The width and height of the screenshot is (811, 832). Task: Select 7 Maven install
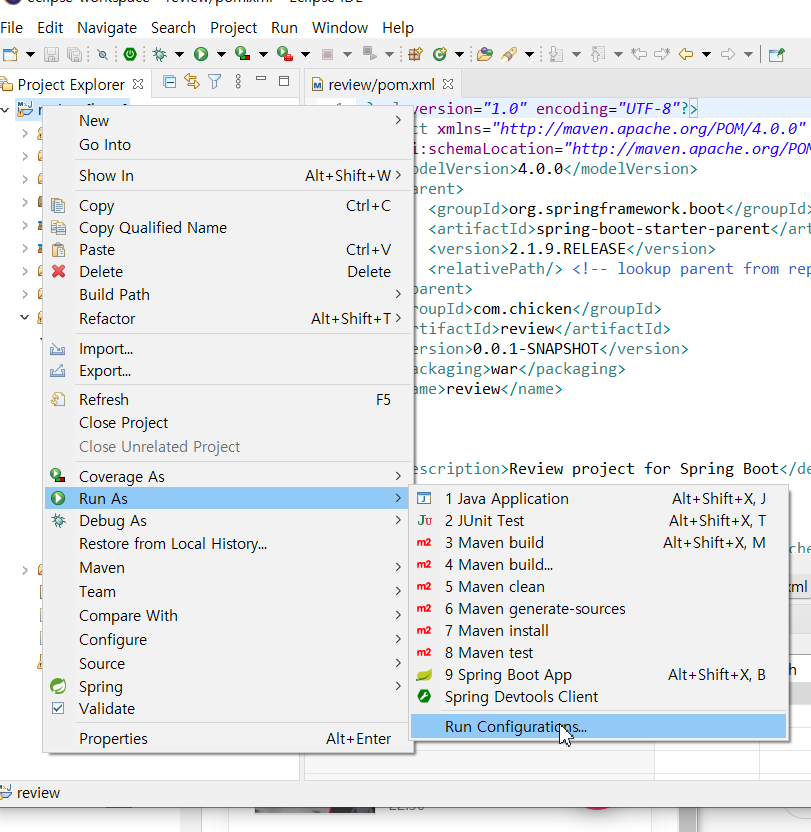pos(598,630)
